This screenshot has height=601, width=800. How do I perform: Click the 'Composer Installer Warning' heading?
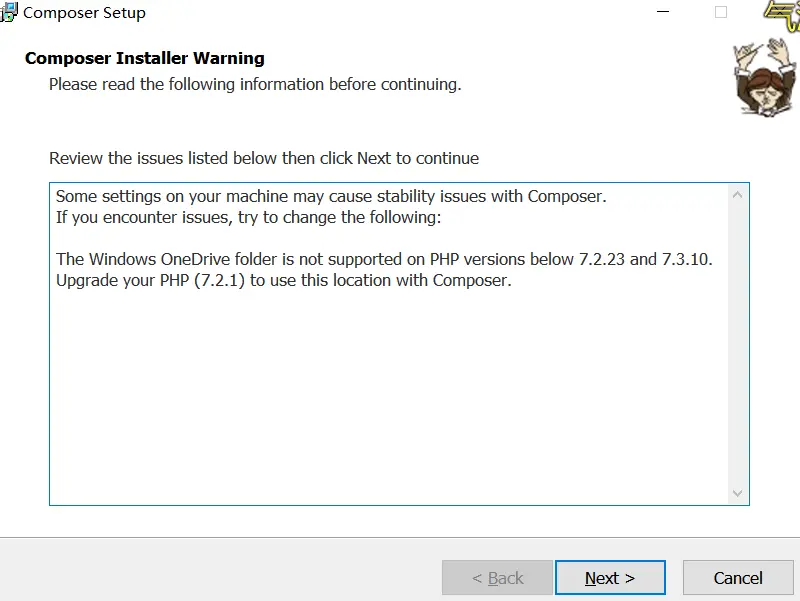coord(145,58)
